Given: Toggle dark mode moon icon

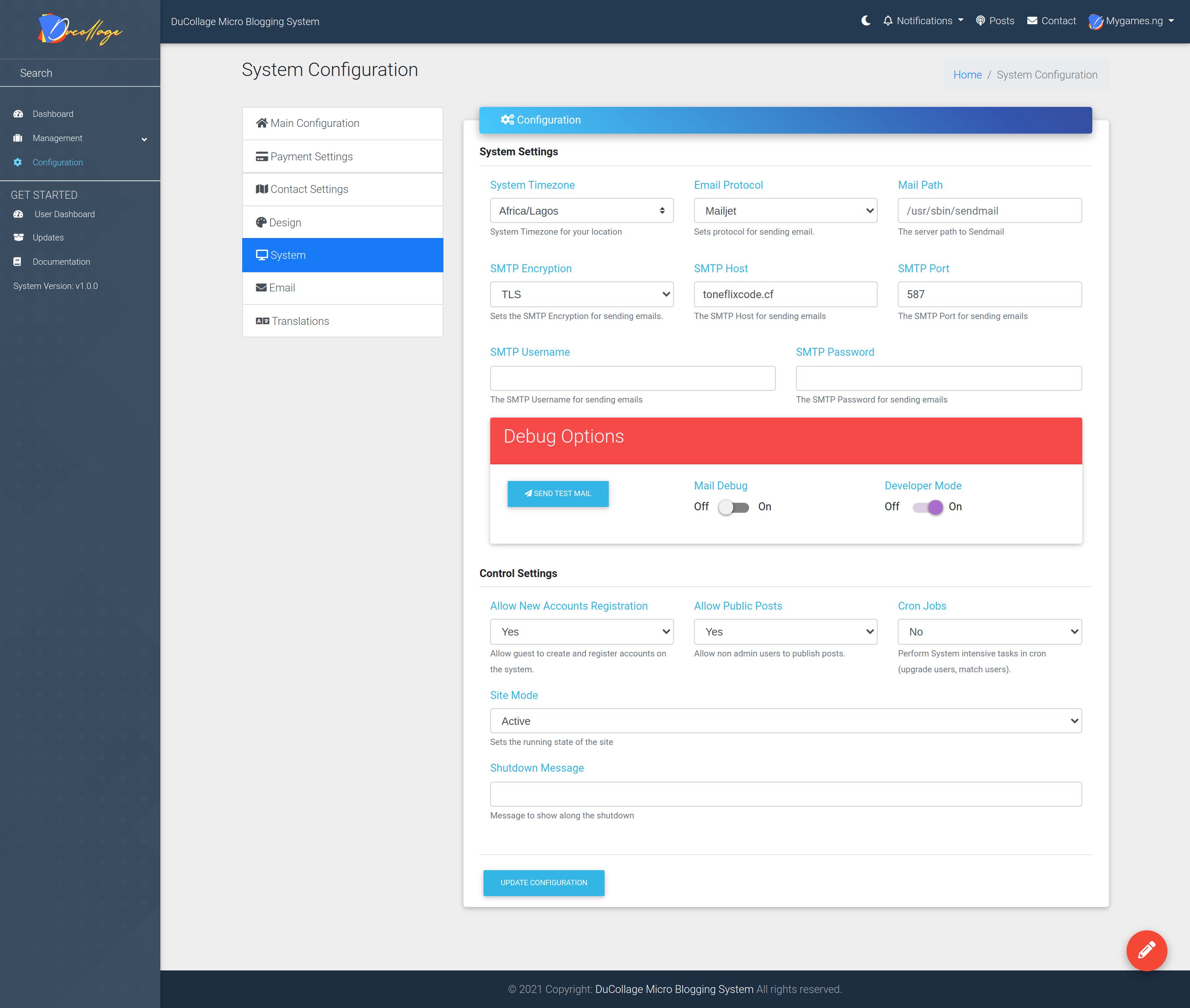Looking at the screenshot, I should coord(866,20).
